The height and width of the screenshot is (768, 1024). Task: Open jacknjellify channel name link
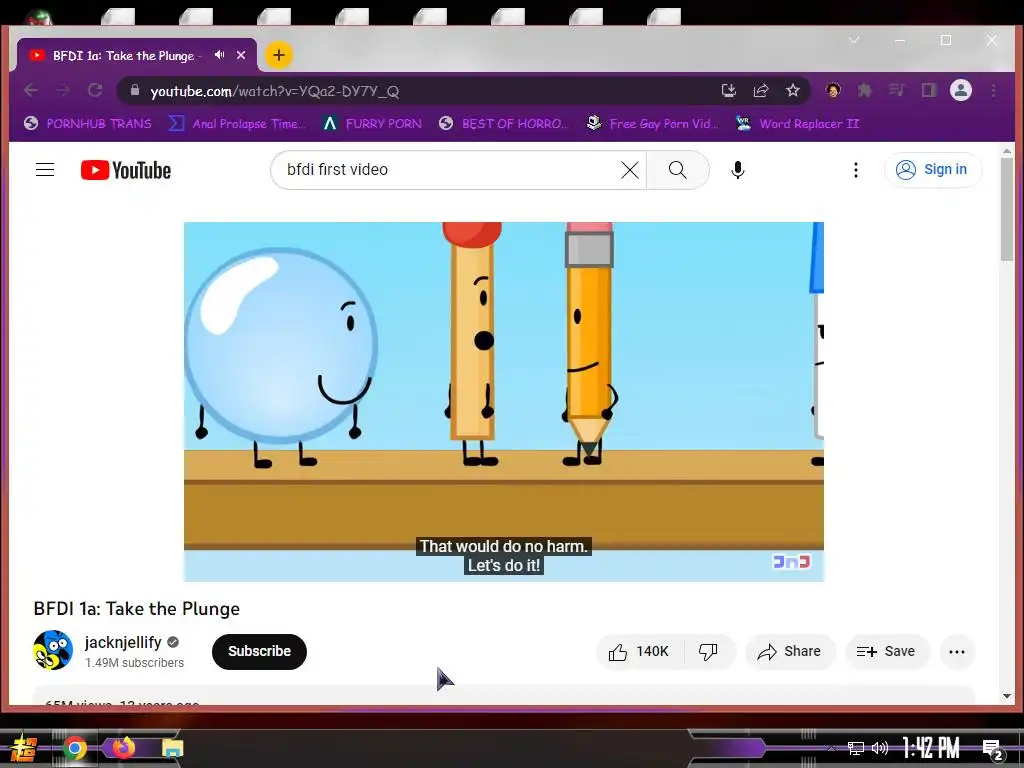123,642
